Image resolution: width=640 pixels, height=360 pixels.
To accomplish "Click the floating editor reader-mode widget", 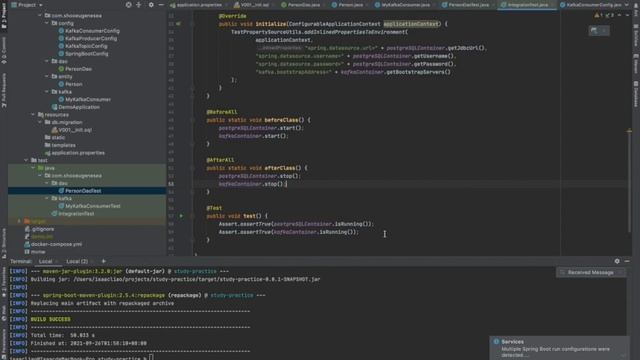I will [x=599, y=31].
